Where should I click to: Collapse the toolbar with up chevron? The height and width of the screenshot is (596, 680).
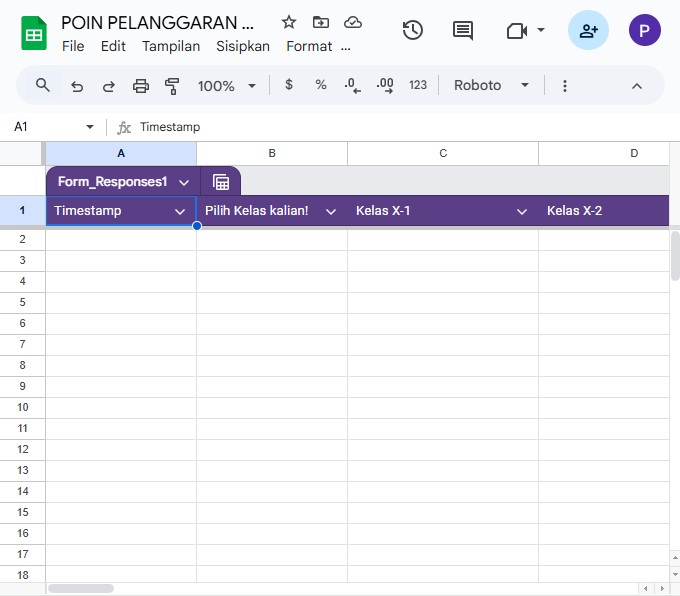pyautogui.click(x=637, y=86)
